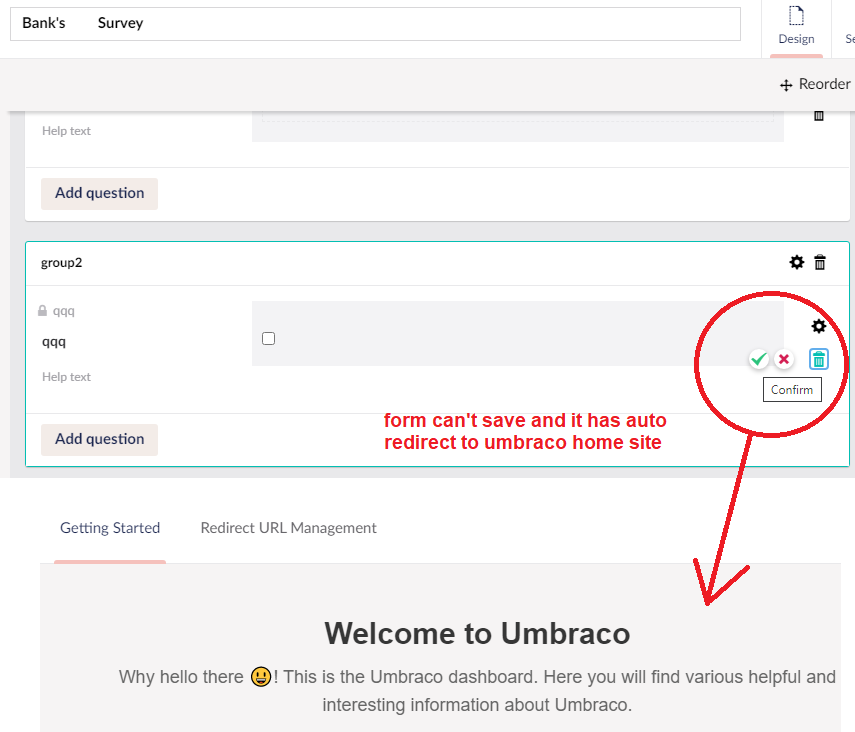Delete group2 with trash icon
This screenshot has width=855, height=732.
(820, 262)
